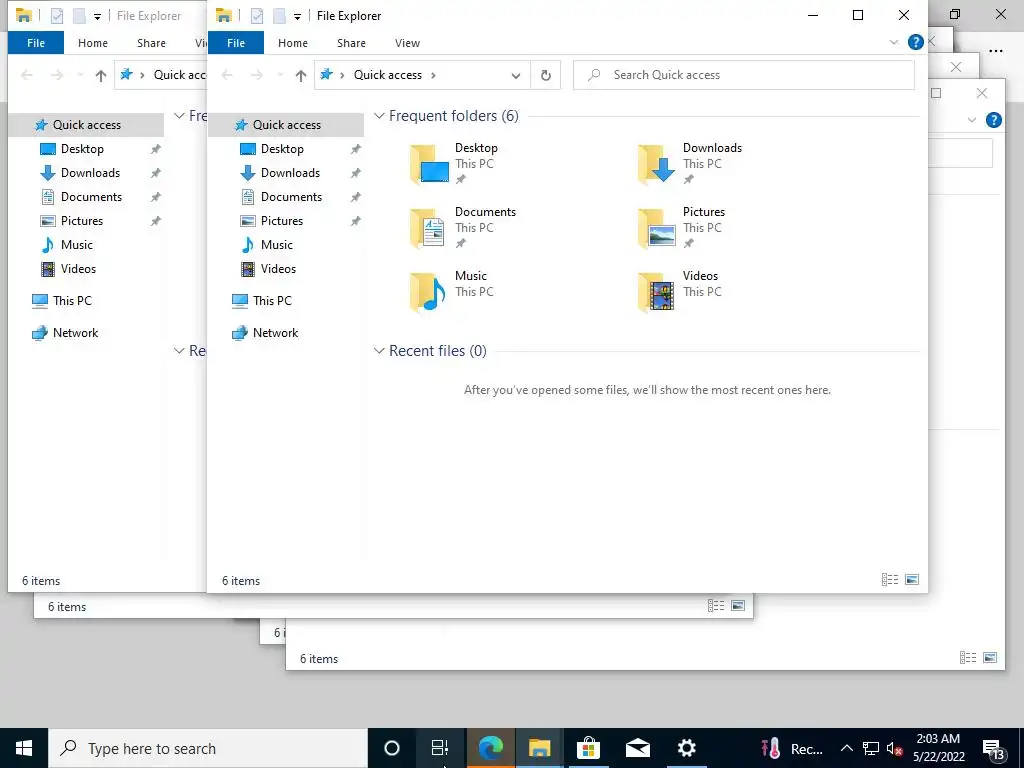
Task: Open the Videos folder in Frequent folders
Action: pos(679,292)
